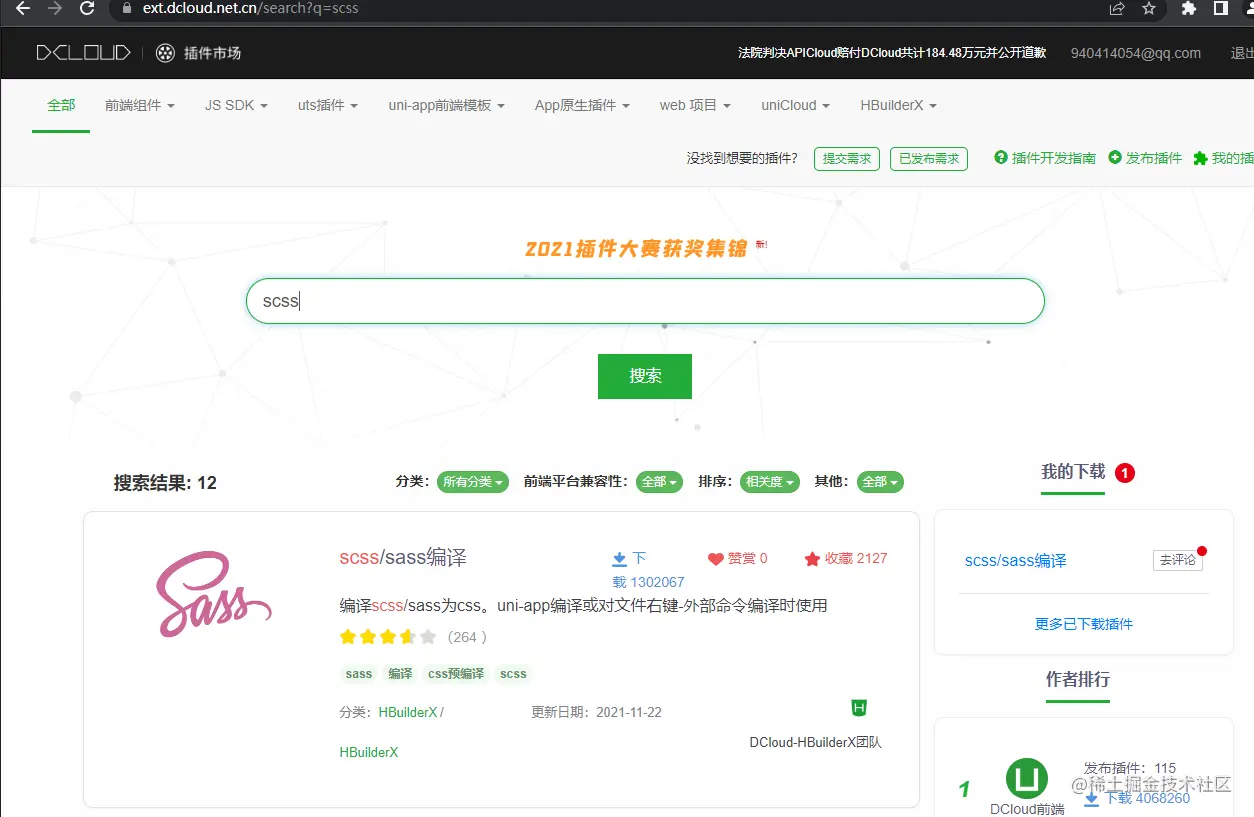Open the browser extensions puzzle icon
Screen dimensions: 1254x817
coord(1189,8)
